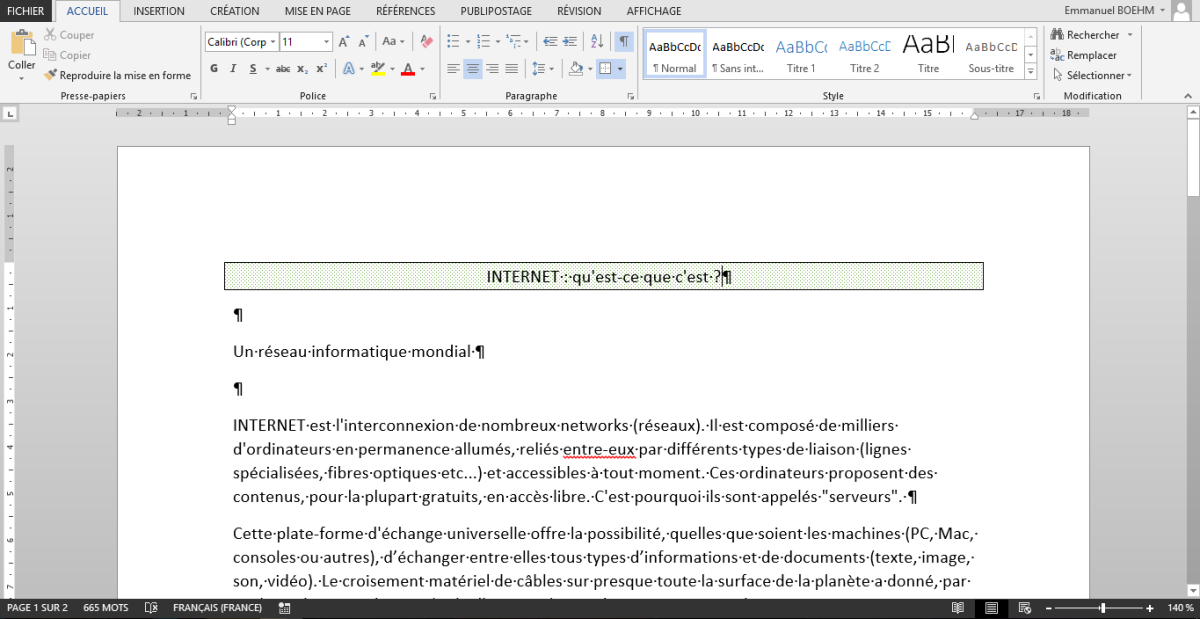The height and width of the screenshot is (619, 1200).
Task: Open the font size dropdown
Action: pyautogui.click(x=326, y=42)
